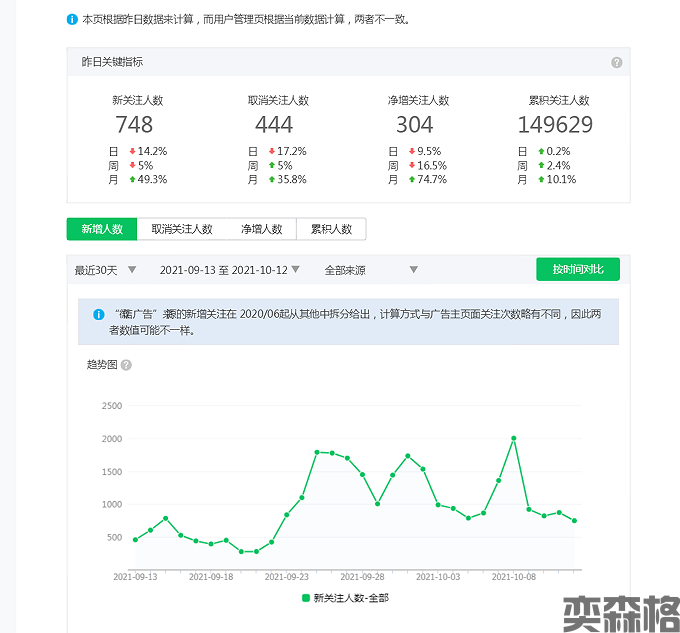Click the red down arrow beside 14.2%
This screenshot has height=633, width=680.
(132, 152)
